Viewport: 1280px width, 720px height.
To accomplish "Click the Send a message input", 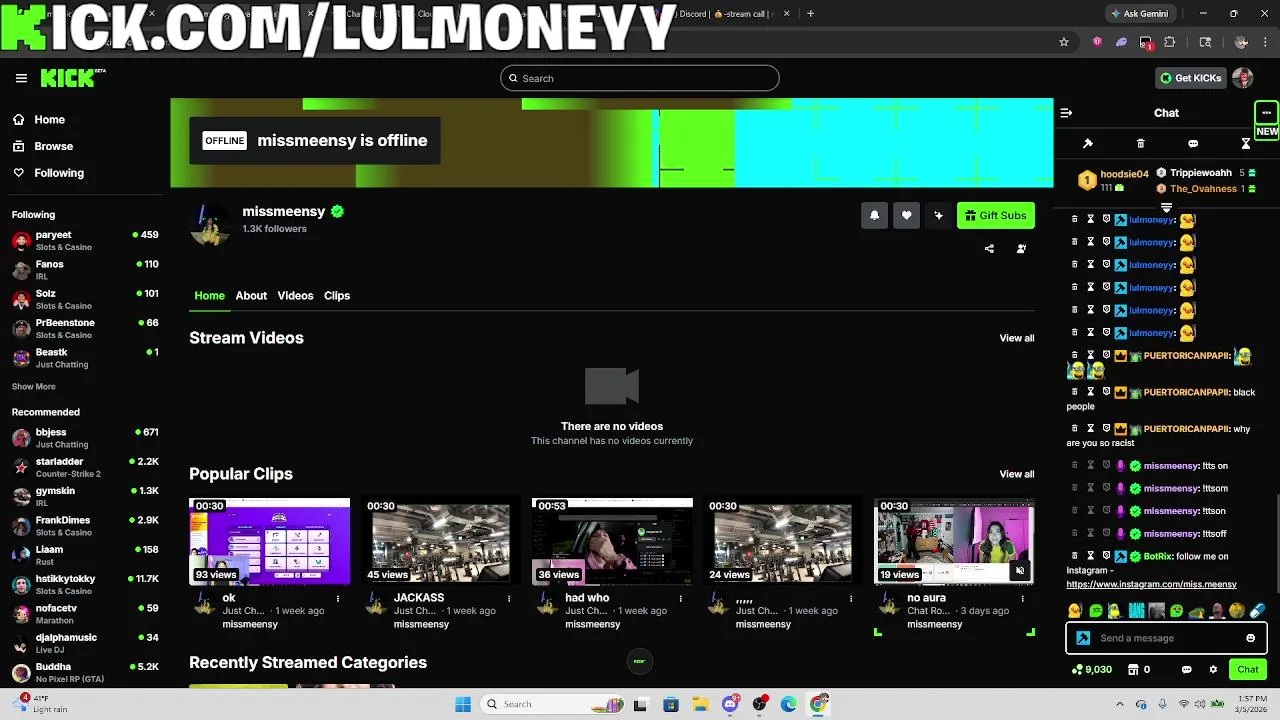I will 1166,638.
